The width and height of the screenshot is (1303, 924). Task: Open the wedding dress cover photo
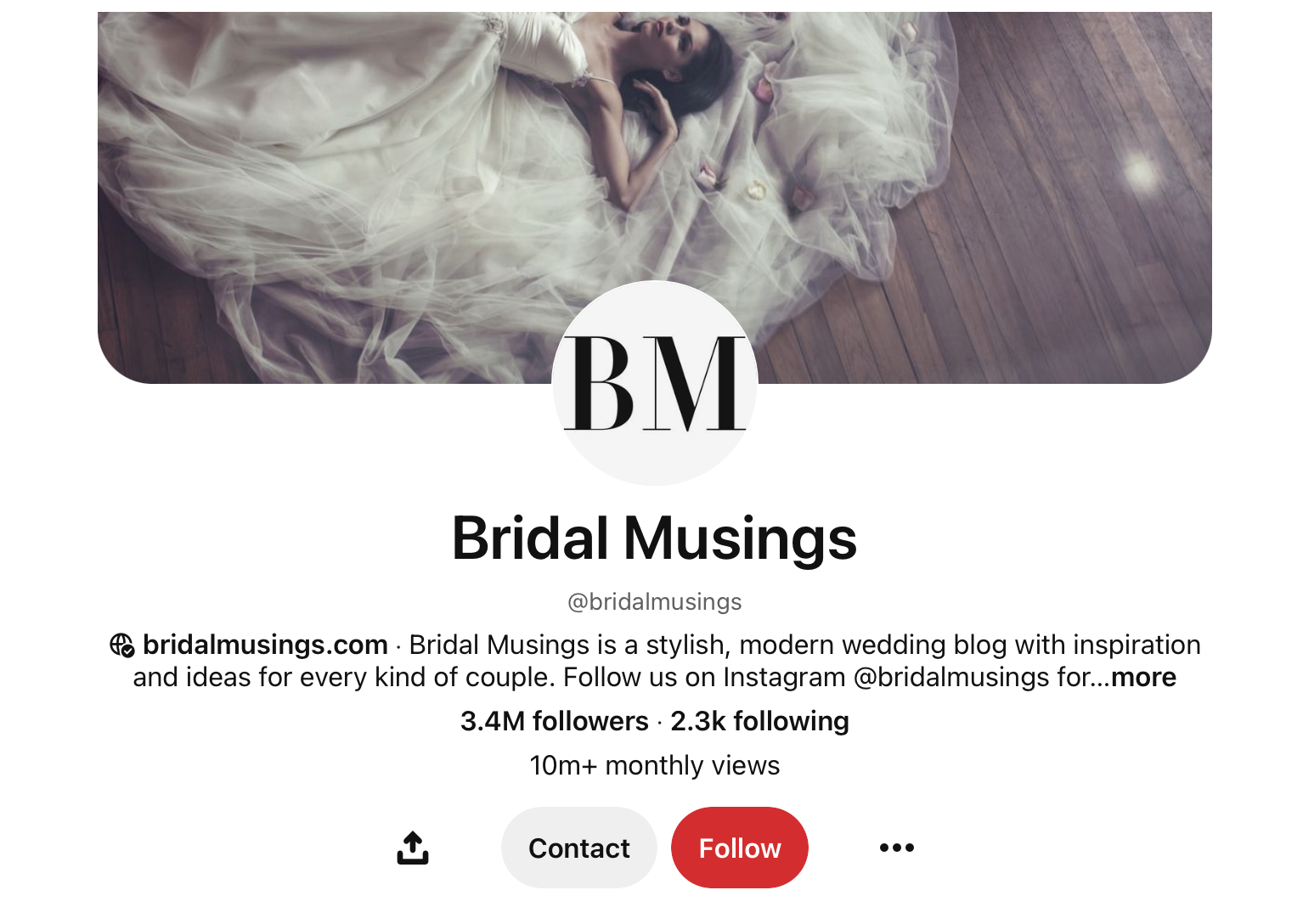655,198
